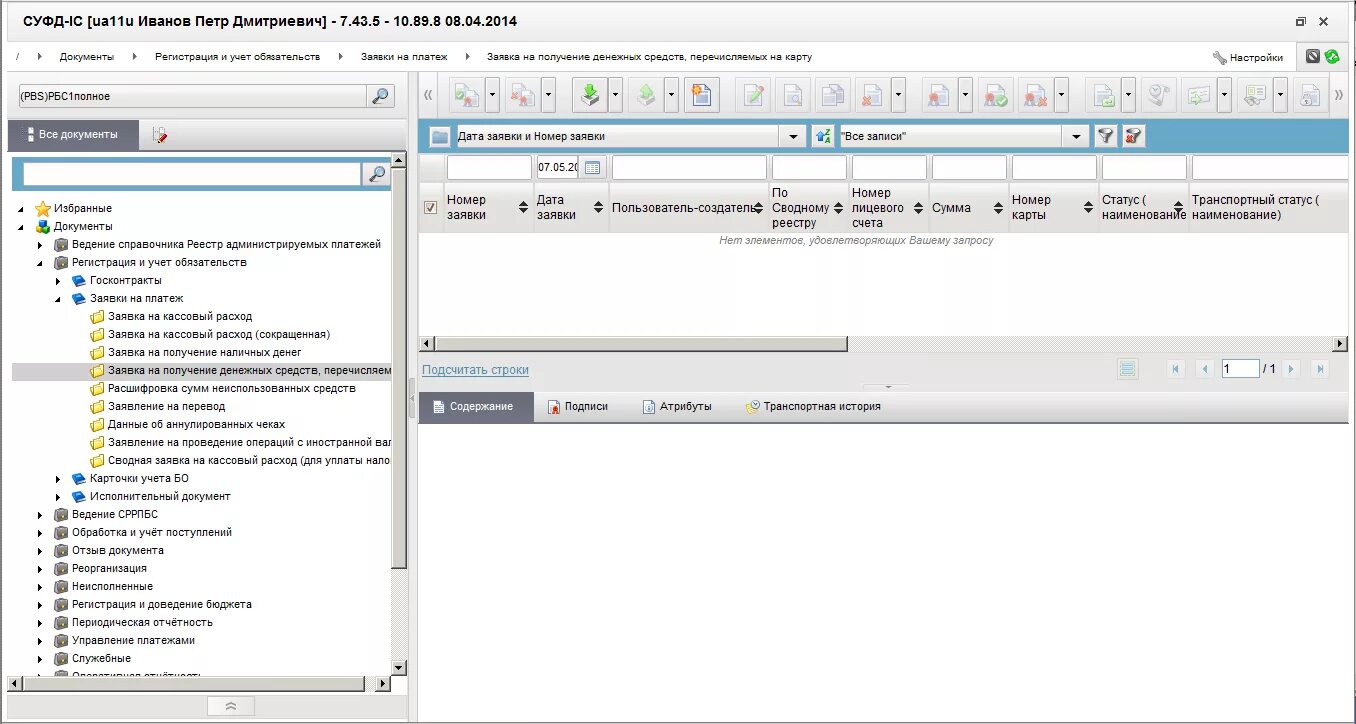This screenshot has width=1356, height=724.
Task: Switch to the Транспортная история tab
Action: click(813, 406)
